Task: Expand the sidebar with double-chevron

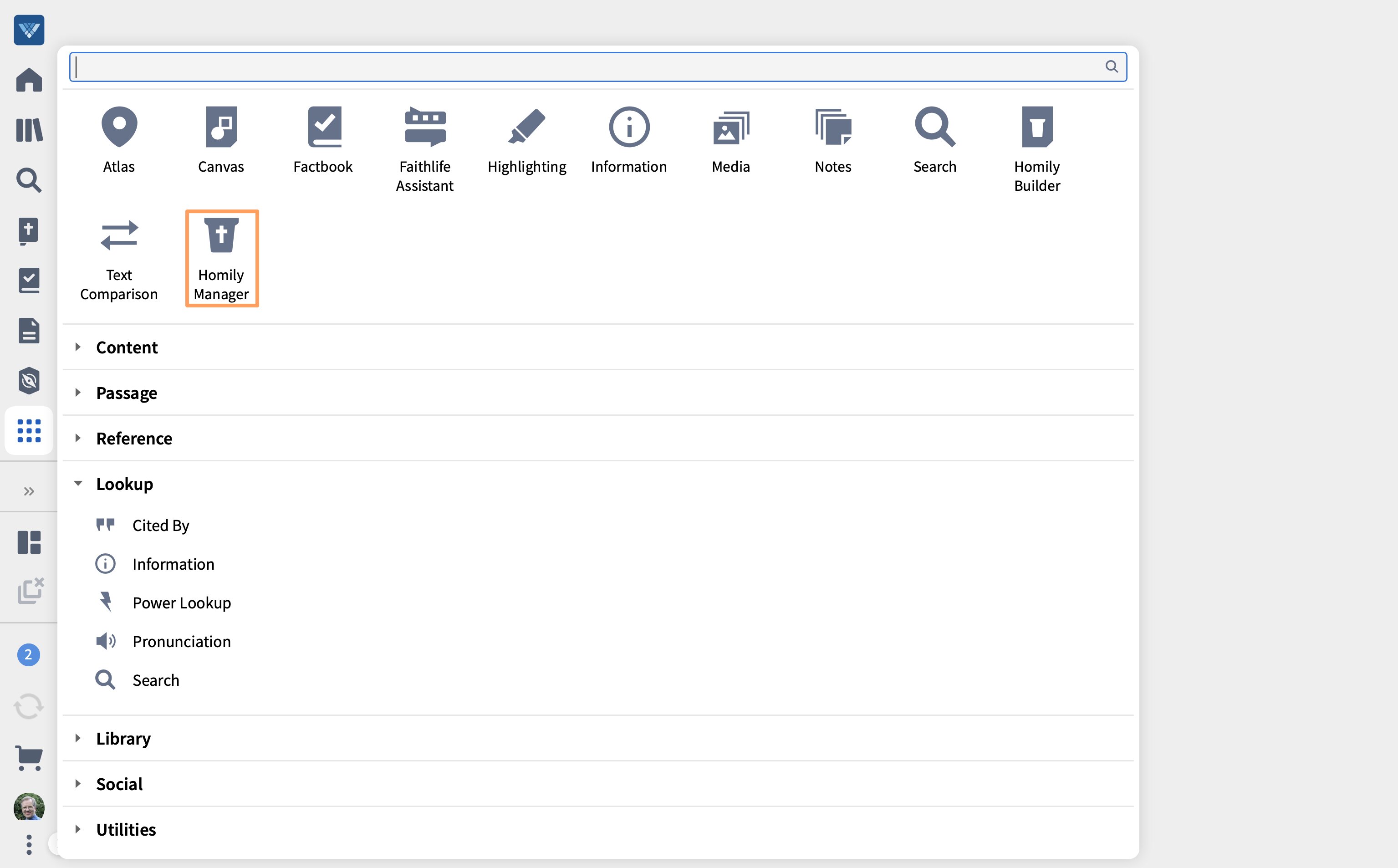Action: (x=29, y=491)
